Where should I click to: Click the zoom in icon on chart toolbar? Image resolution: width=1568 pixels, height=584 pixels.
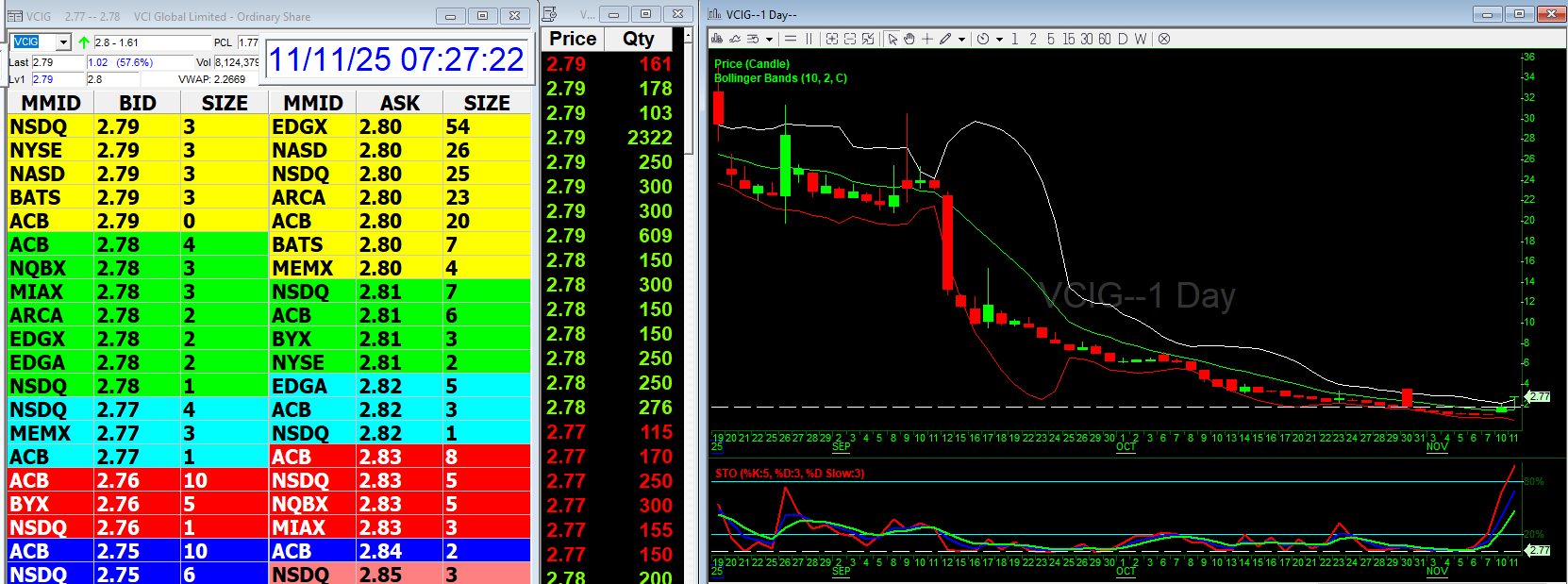(x=831, y=39)
